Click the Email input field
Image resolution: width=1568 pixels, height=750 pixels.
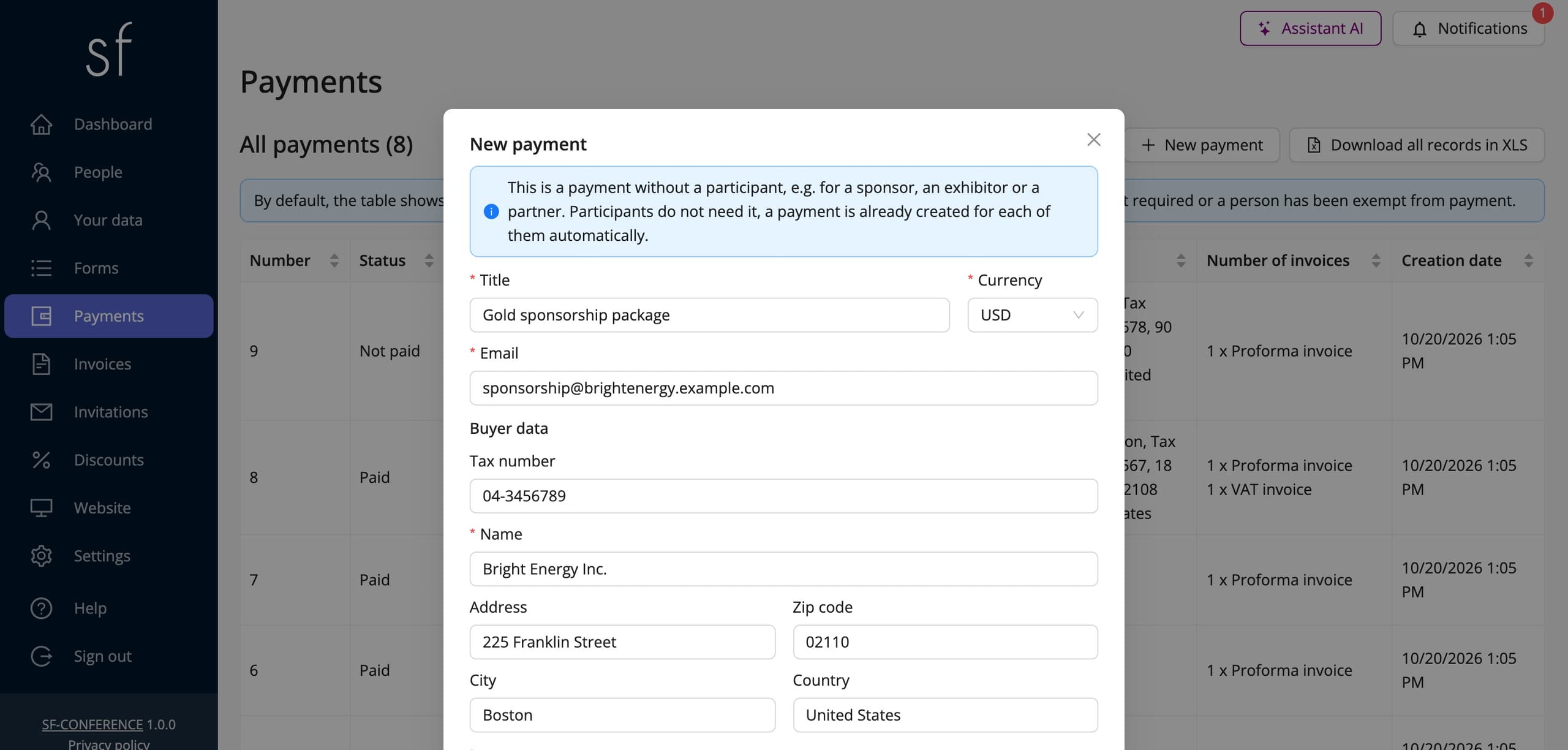click(783, 388)
